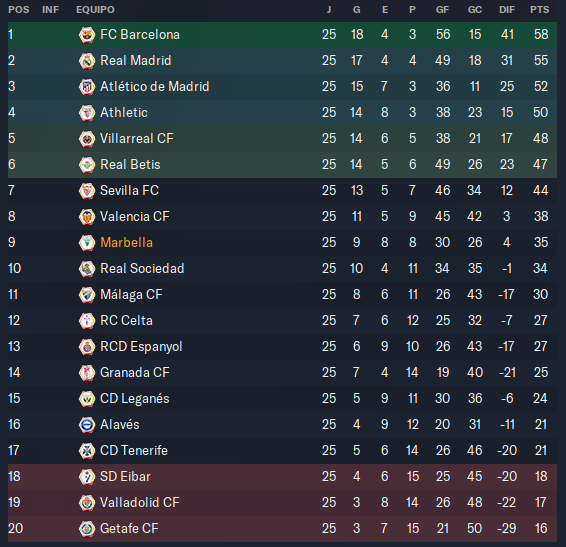Click the POS column header
566x547 pixels.
point(19,10)
